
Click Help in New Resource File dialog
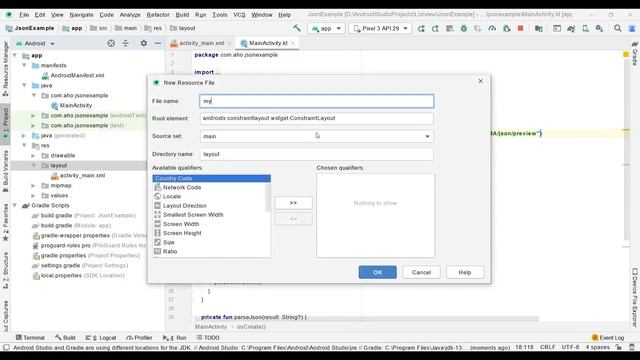(x=465, y=272)
